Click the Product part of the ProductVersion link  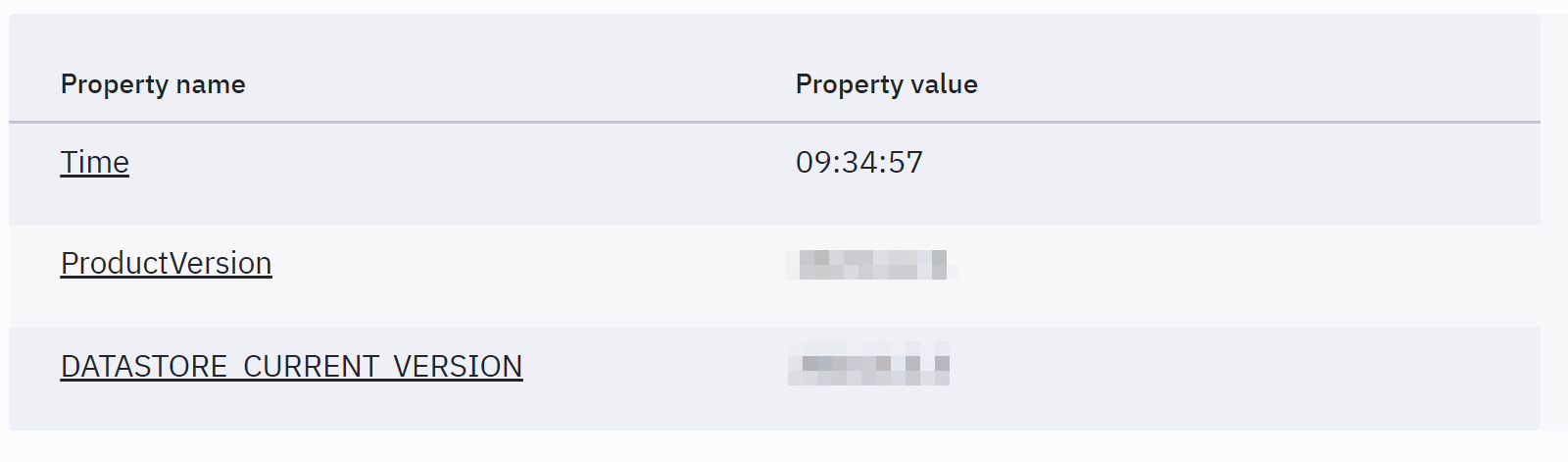pyautogui.click(x=115, y=264)
